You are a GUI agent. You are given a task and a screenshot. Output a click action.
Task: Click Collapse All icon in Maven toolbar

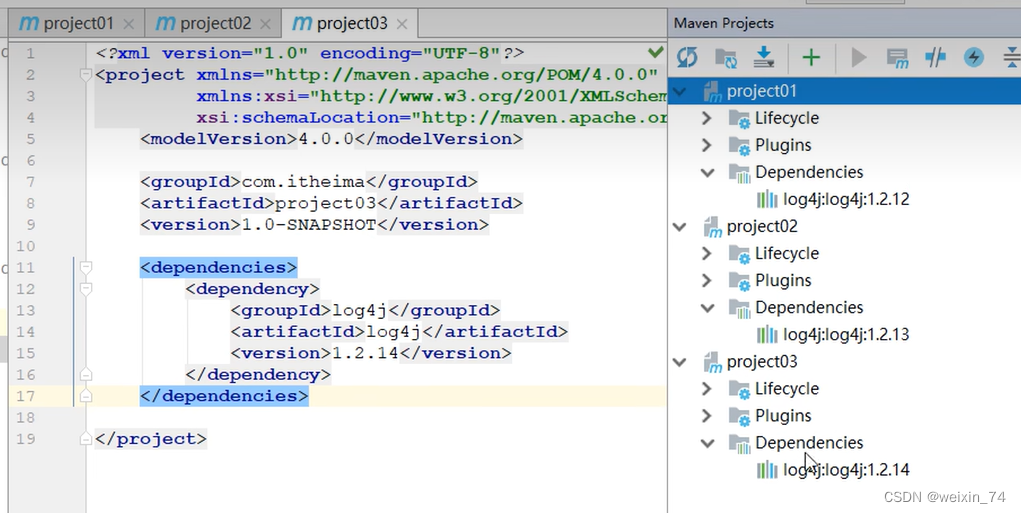tap(1012, 57)
